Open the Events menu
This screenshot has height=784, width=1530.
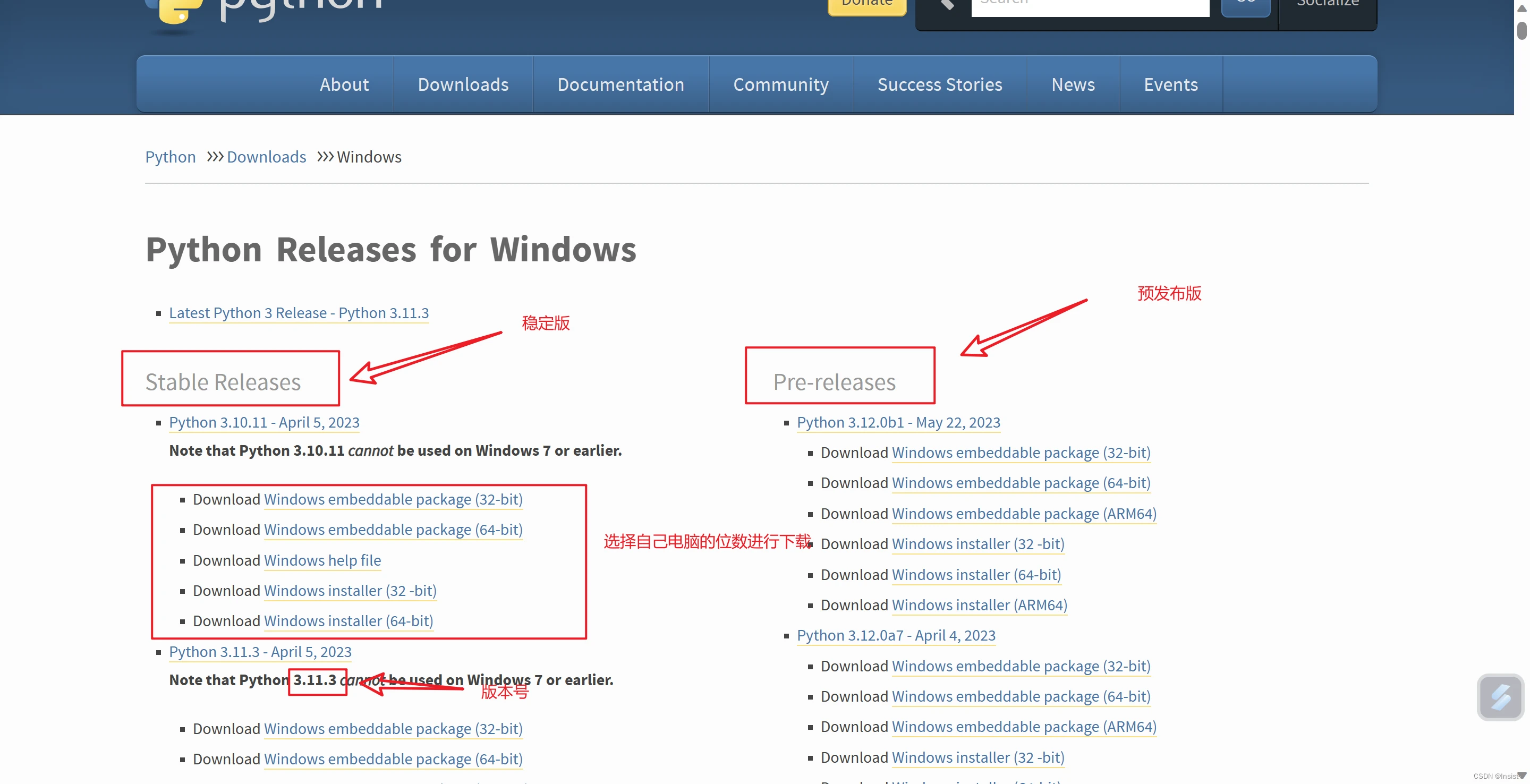[x=1171, y=84]
